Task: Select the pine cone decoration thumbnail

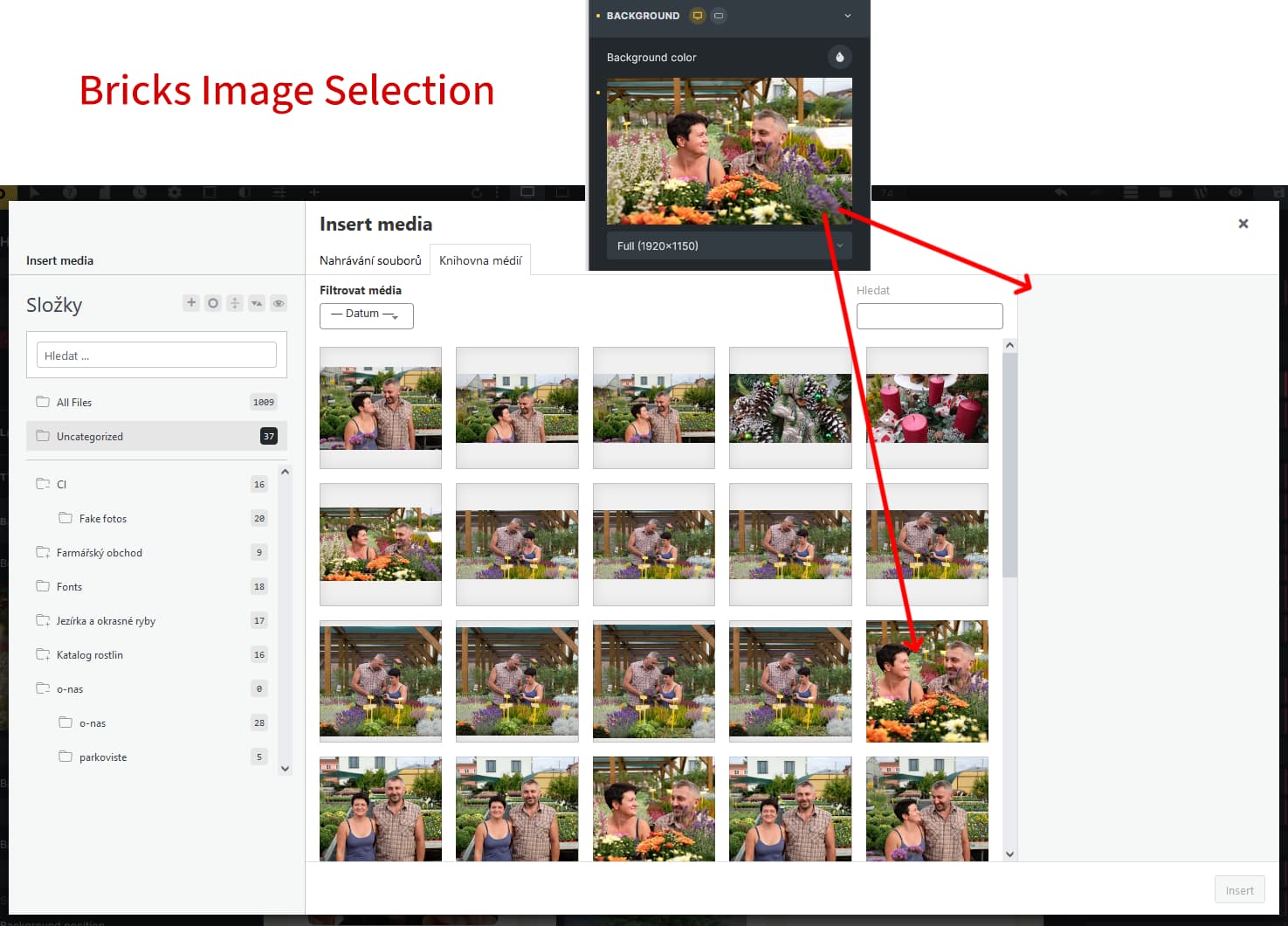Action: (790, 408)
